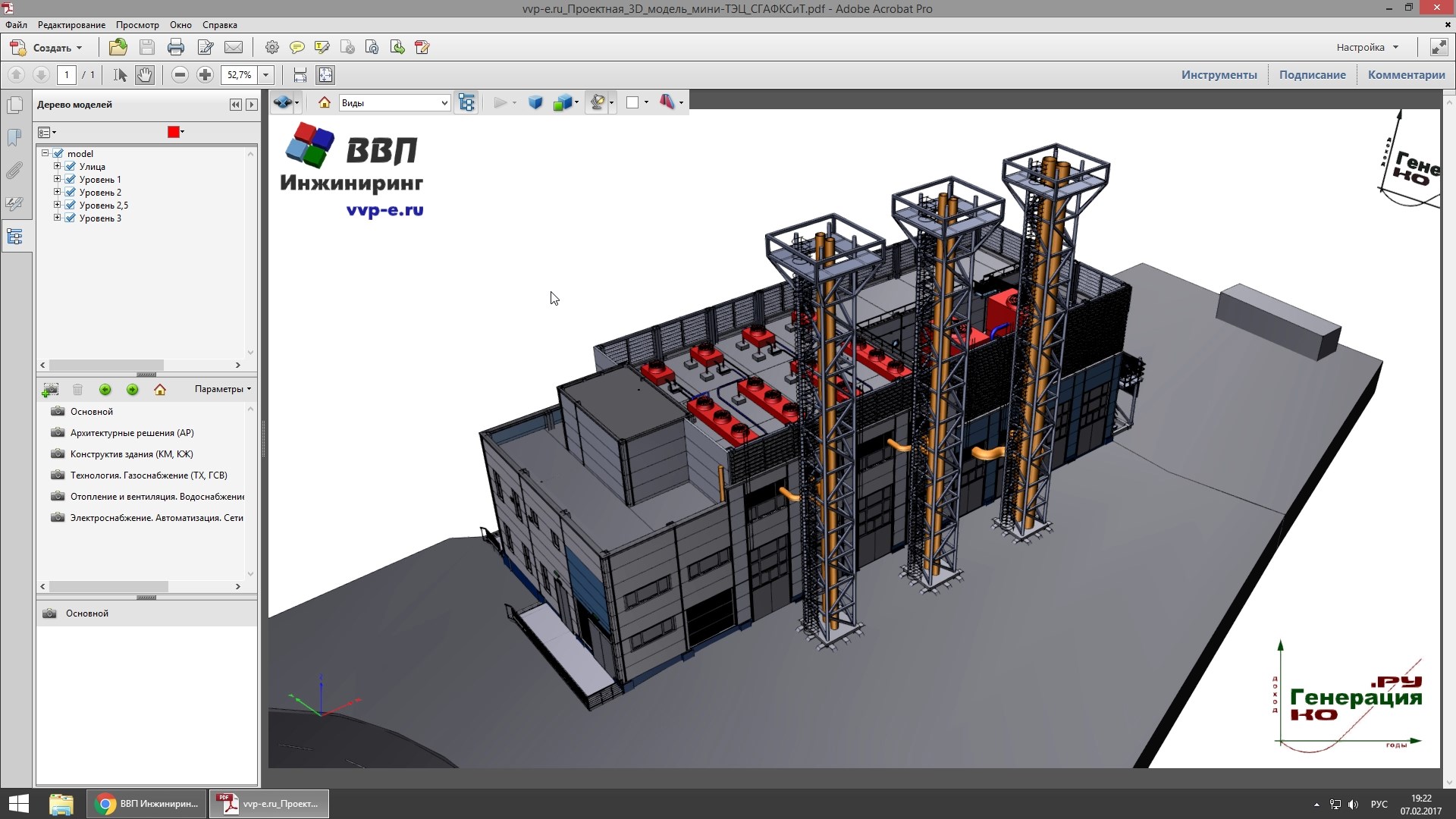Click the create camera view icon

pos(50,390)
